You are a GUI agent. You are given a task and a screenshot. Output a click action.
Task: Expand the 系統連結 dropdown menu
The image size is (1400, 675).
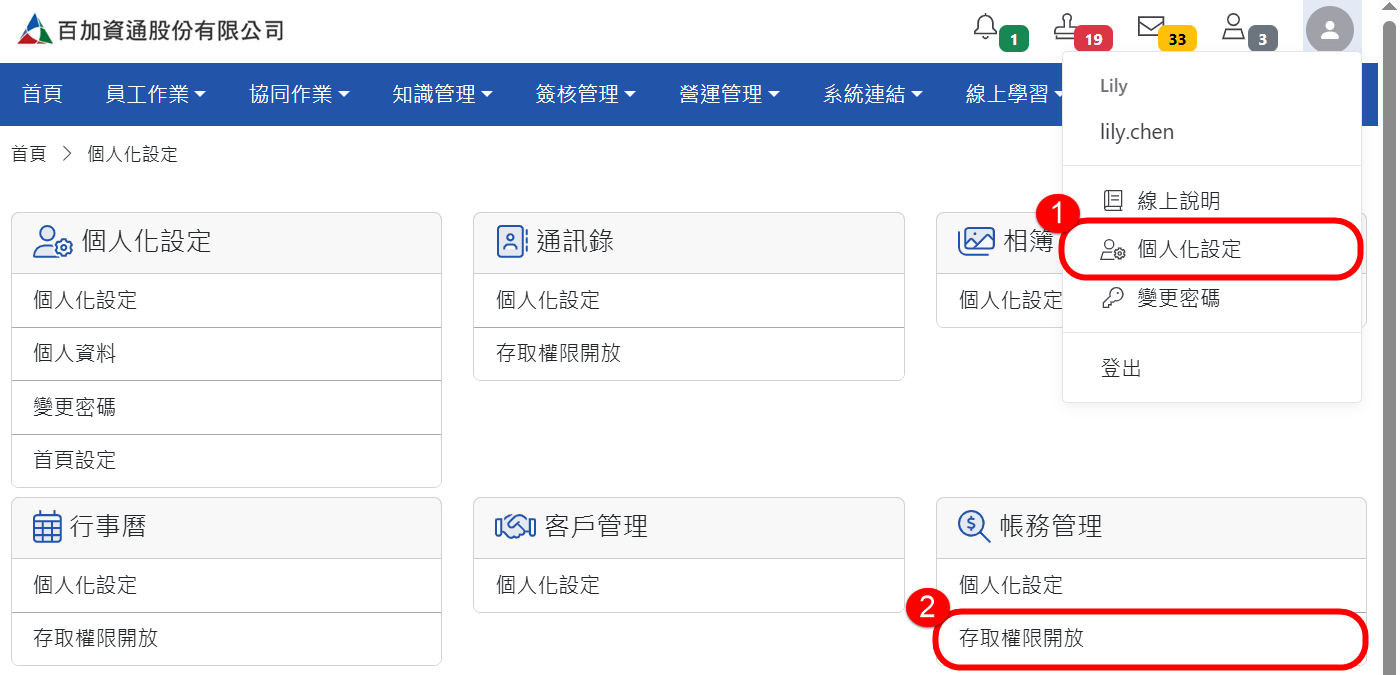[873, 94]
